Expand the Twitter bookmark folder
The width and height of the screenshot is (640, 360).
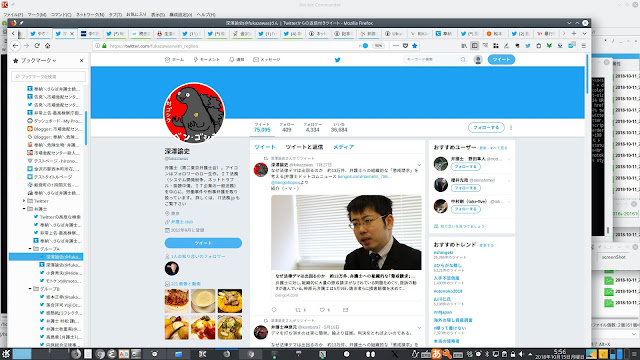(24, 201)
